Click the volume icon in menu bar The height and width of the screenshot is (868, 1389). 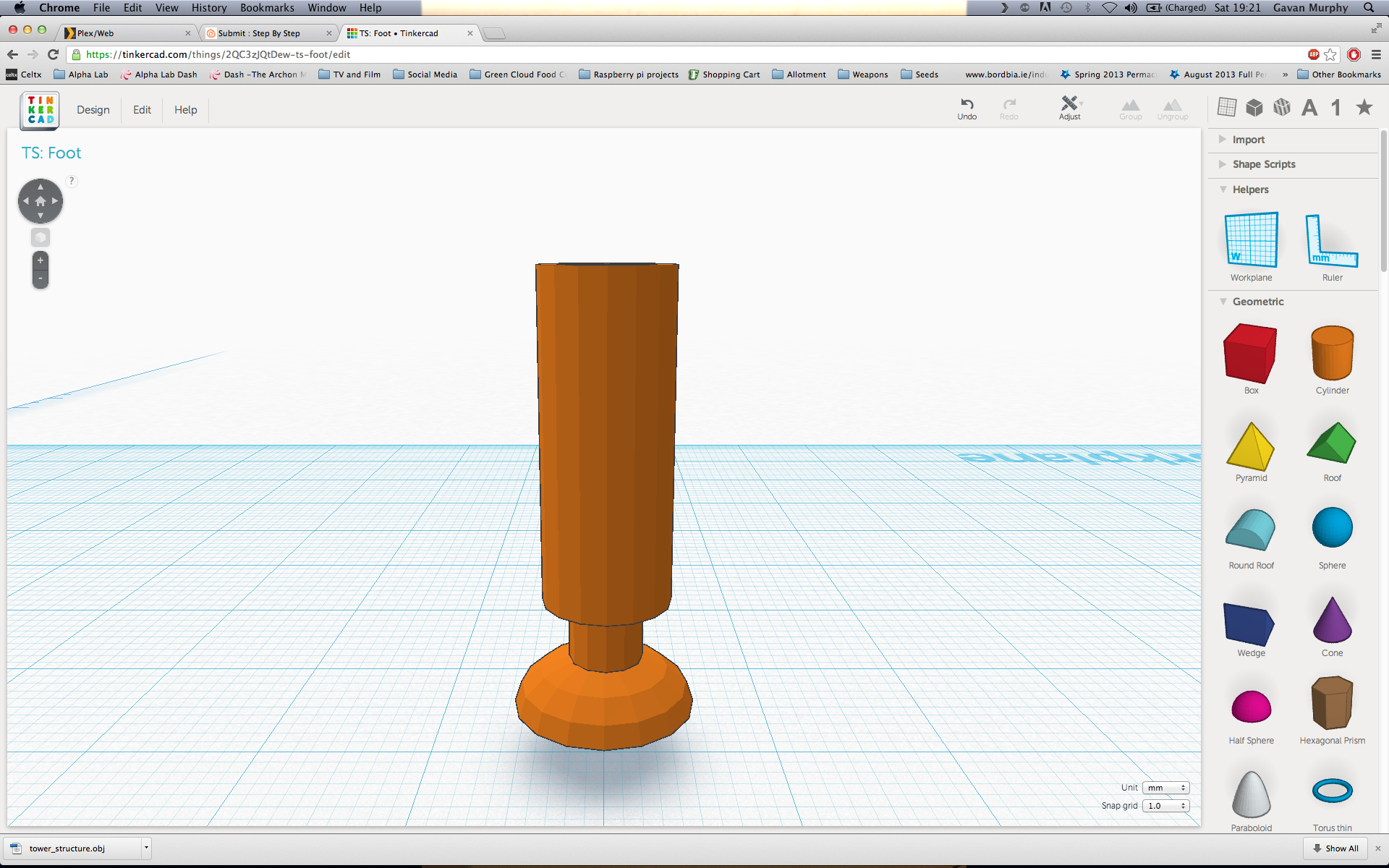[x=1131, y=8]
